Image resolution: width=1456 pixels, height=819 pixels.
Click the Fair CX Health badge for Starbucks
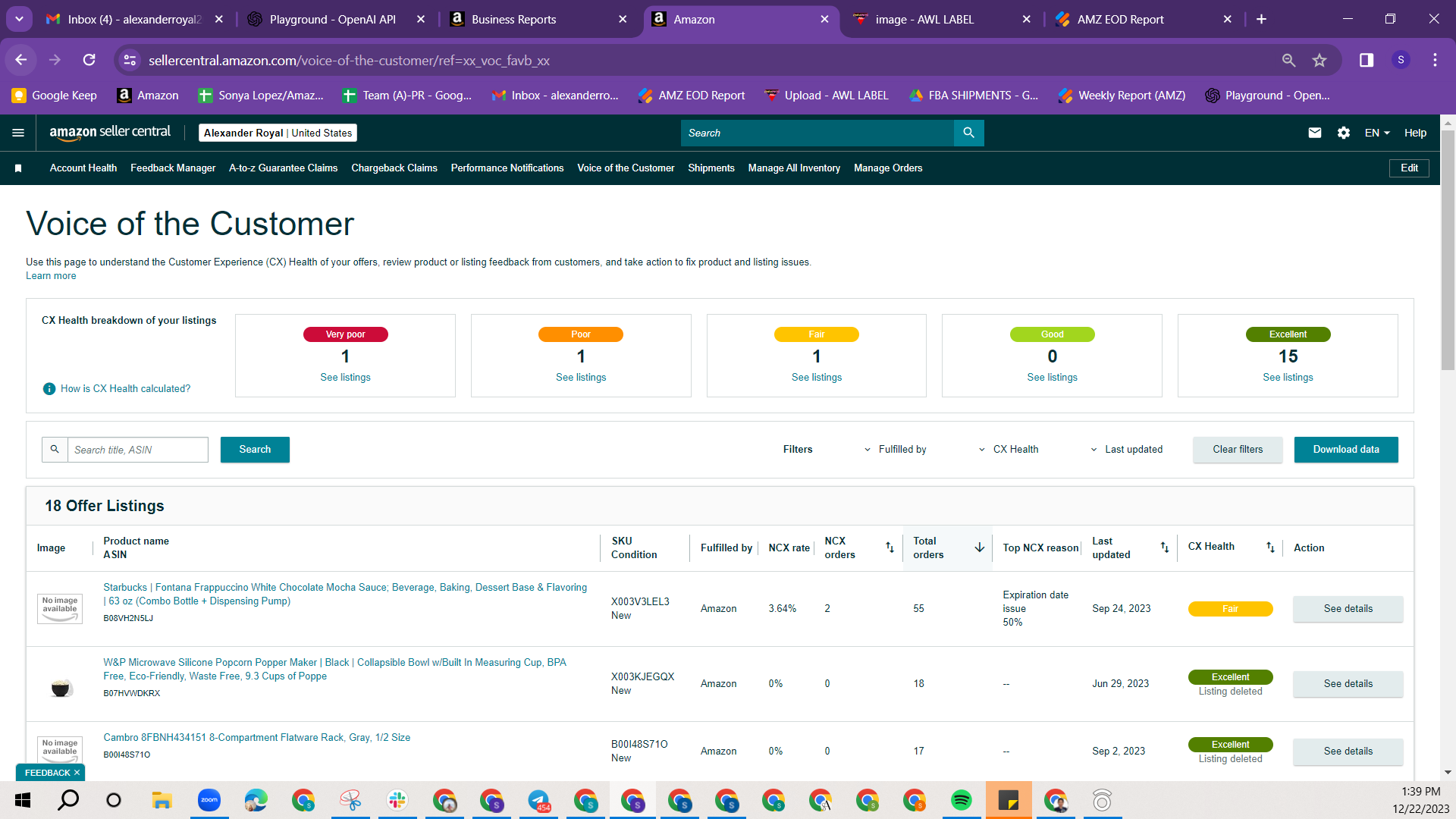pyautogui.click(x=1230, y=609)
